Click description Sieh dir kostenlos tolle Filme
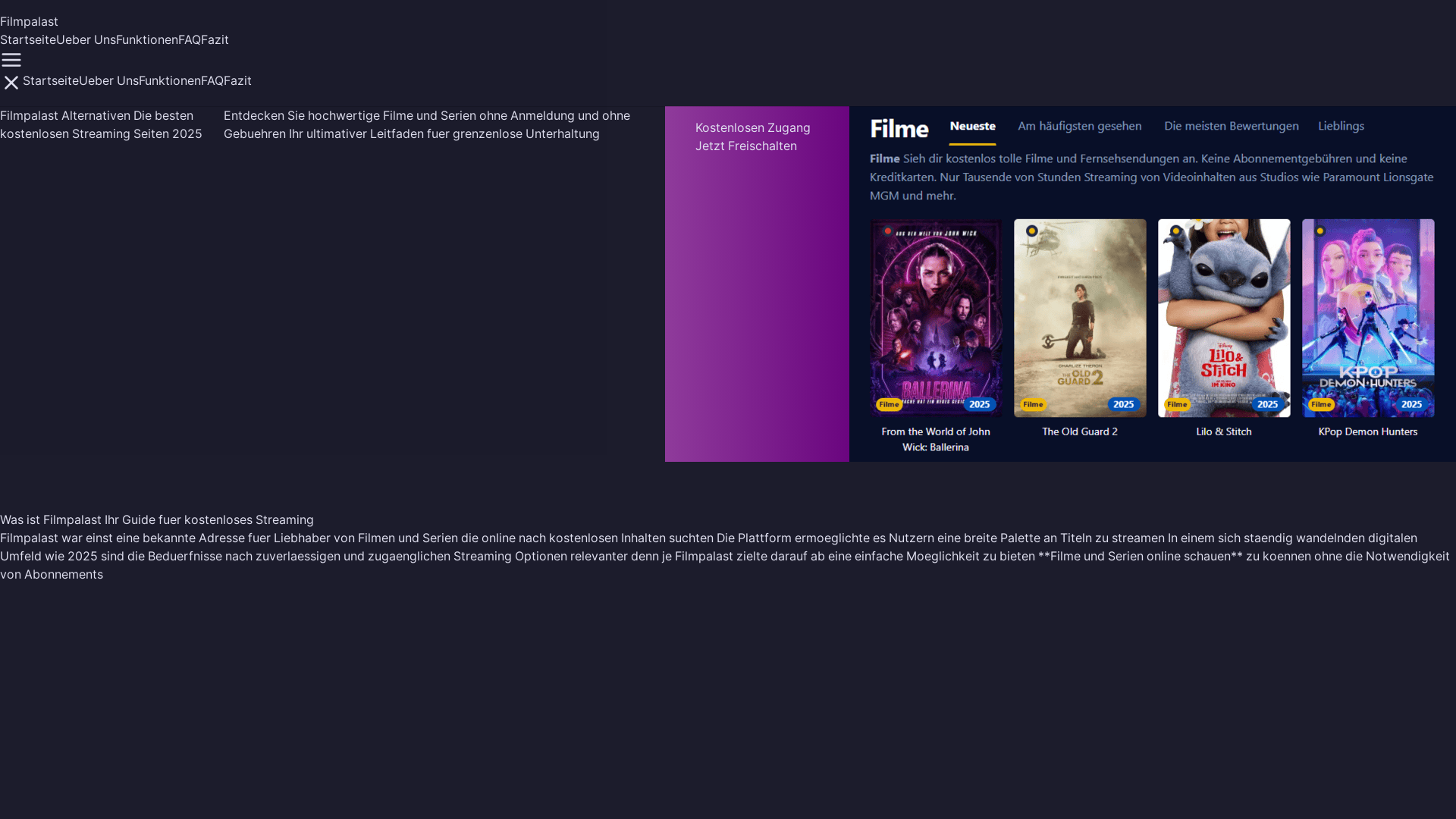Viewport: 1456px width, 819px height. (1152, 177)
